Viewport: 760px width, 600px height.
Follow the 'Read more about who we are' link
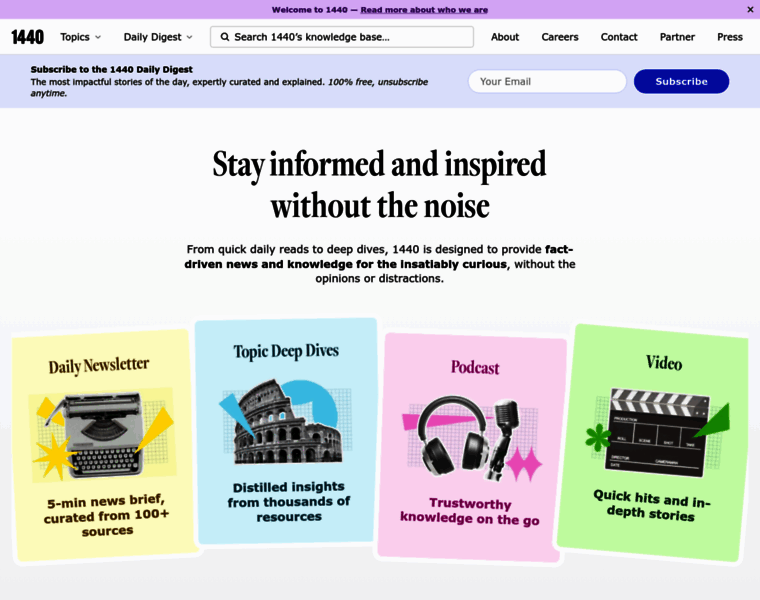[424, 9]
